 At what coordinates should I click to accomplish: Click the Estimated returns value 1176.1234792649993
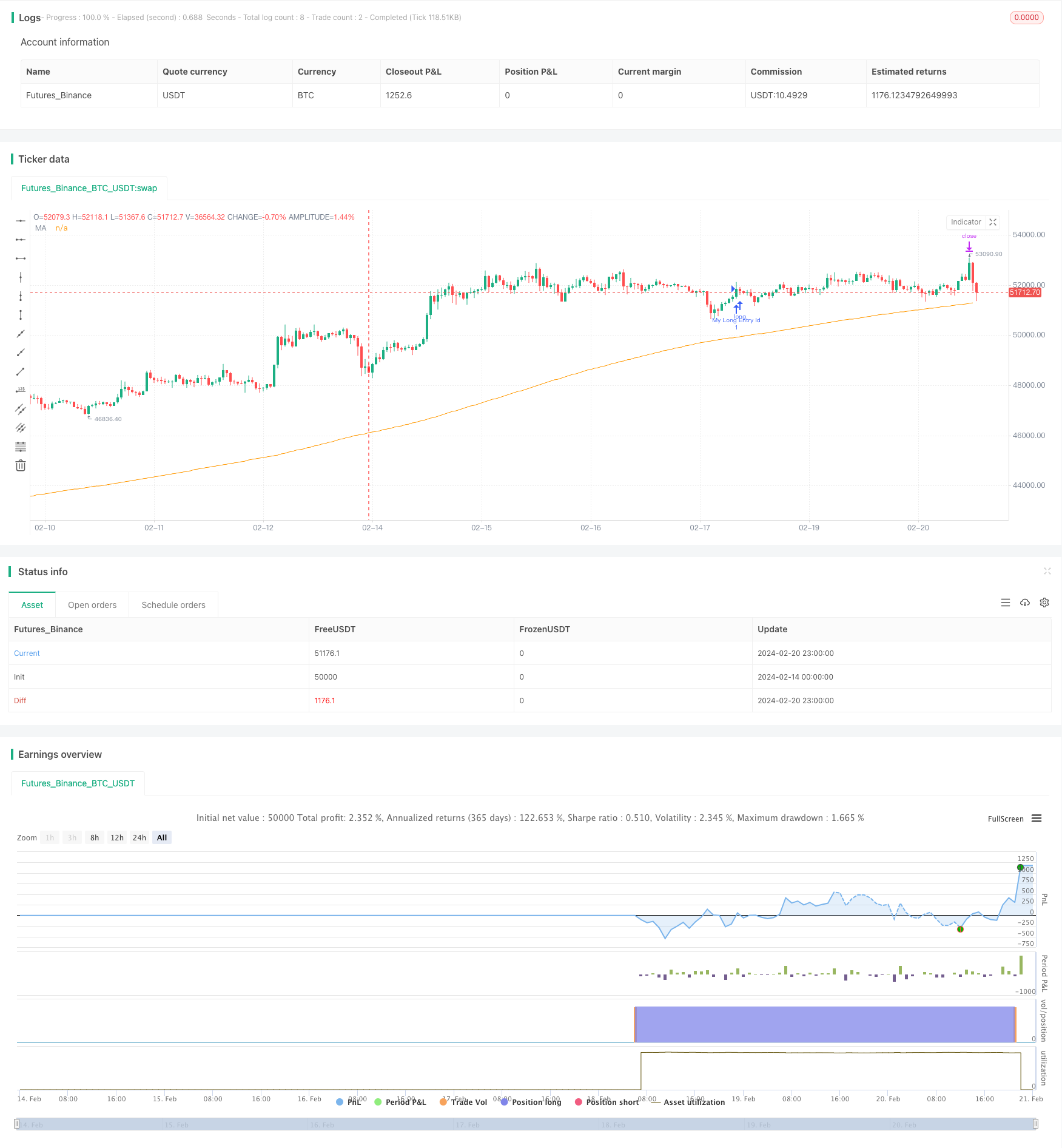point(914,95)
